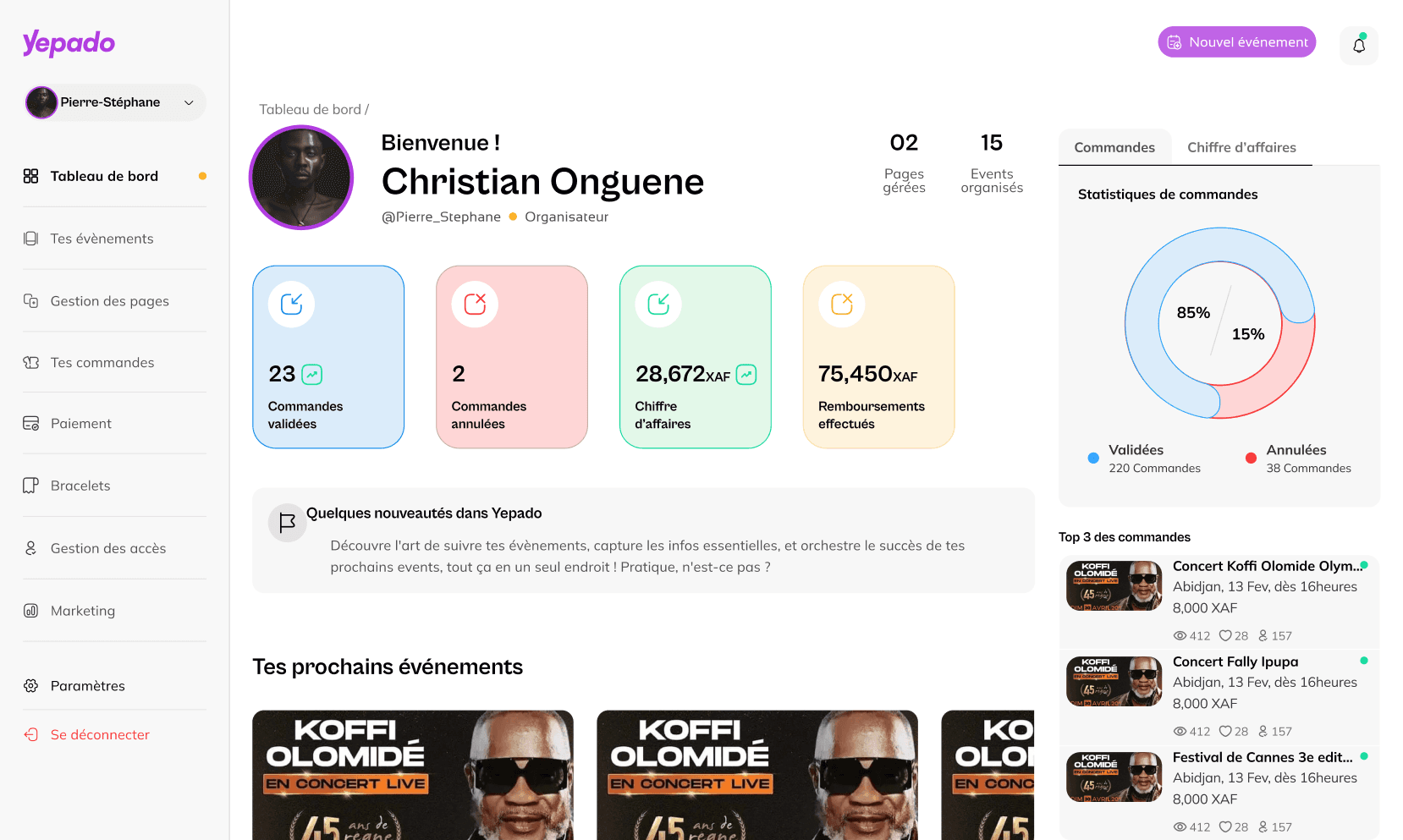Switch to the Chiffre d'affaires tab

[x=1241, y=147]
